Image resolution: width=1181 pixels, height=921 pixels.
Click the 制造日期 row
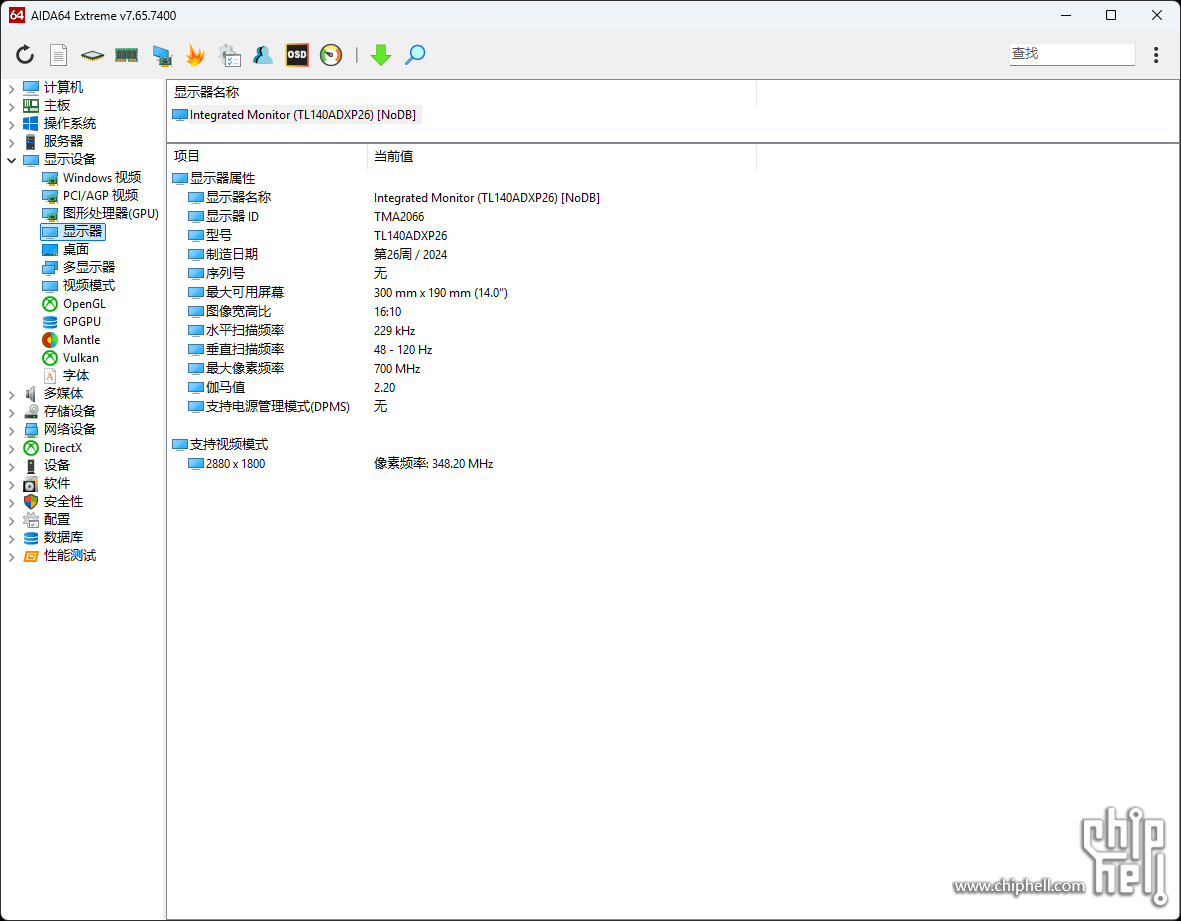click(461, 255)
